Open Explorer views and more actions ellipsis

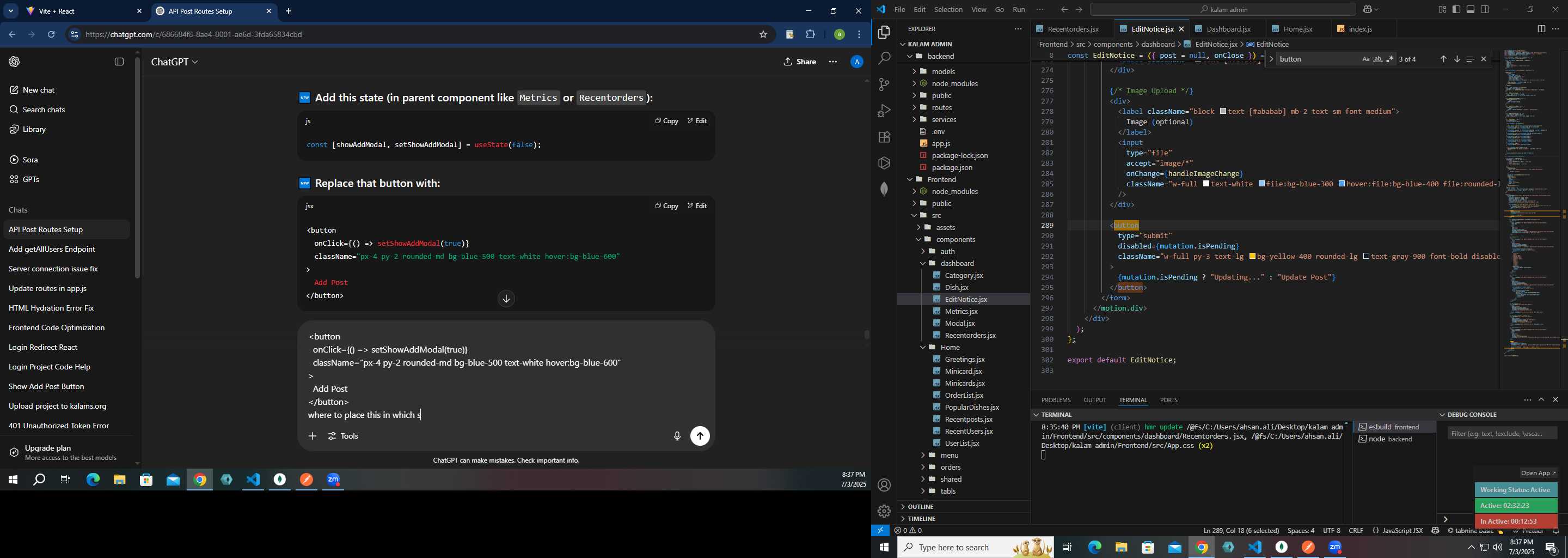pyautogui.click(x=1018, y=29)
